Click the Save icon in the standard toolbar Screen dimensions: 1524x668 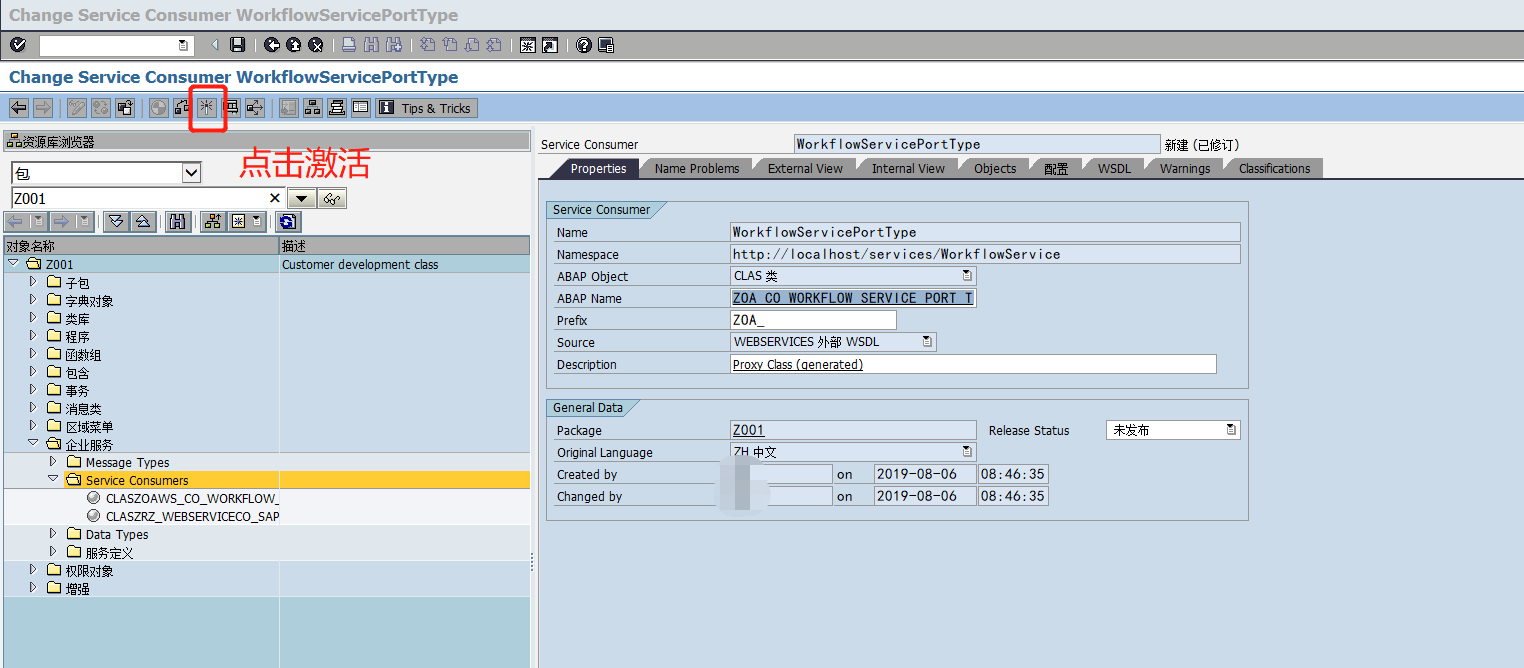(x=239, y=45)
